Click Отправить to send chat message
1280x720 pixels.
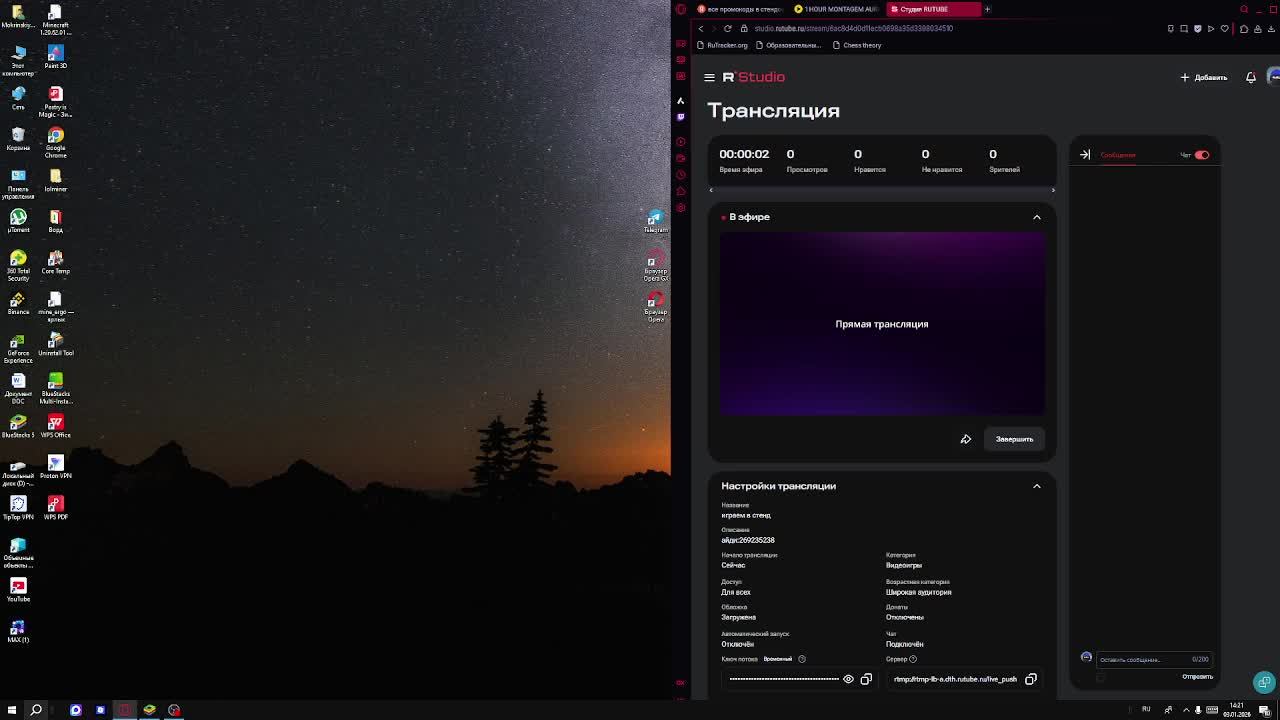coord(1197,677)
